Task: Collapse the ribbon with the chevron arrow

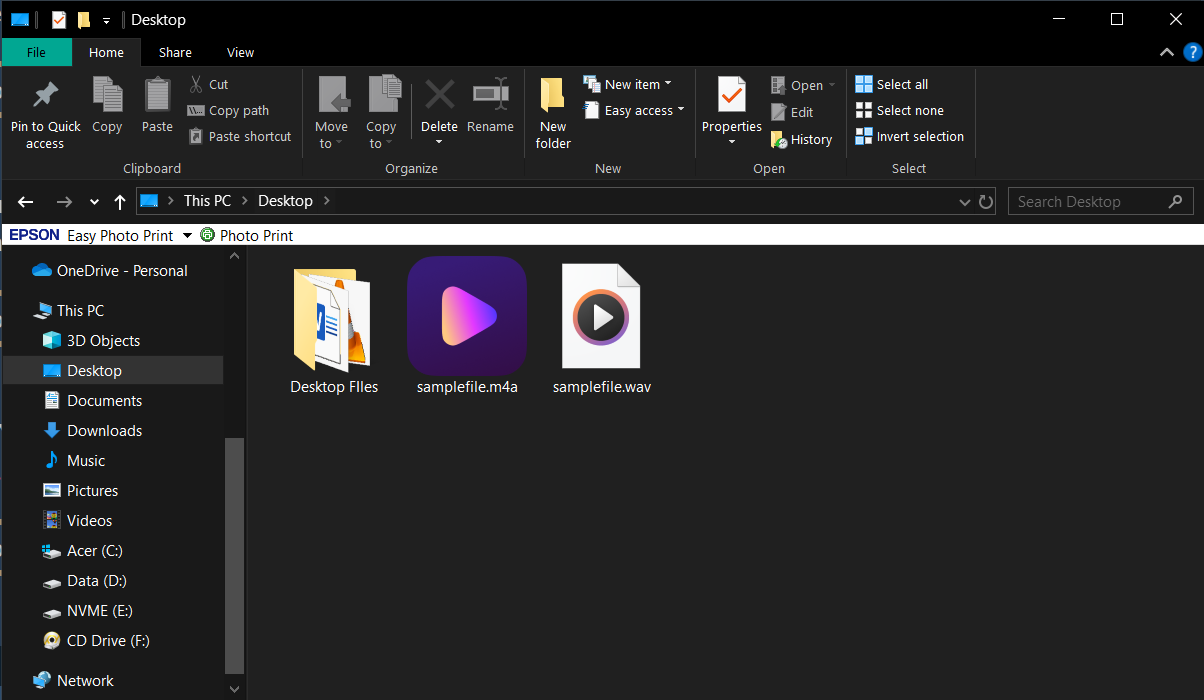Action: coord(1166,52)
